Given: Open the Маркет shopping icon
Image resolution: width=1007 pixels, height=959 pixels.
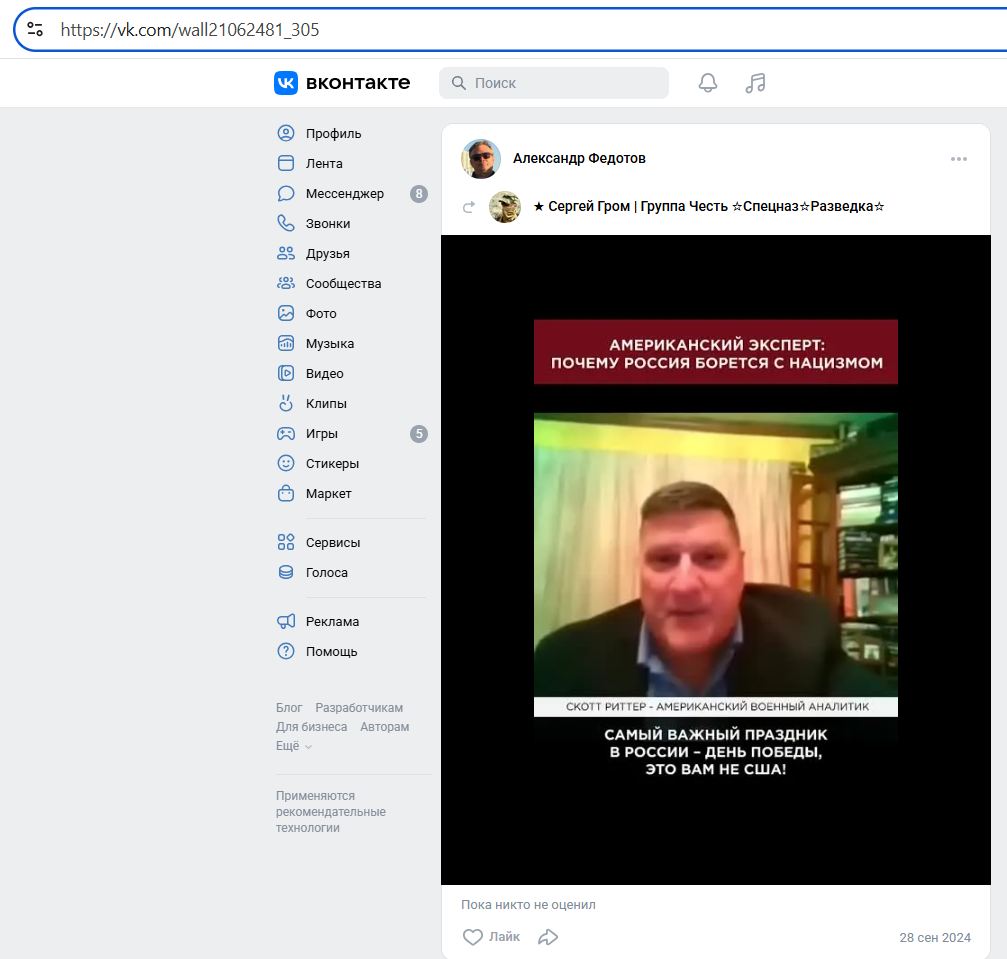Looking at the screenshot, I should pyautogui.click(x=287, y=493).
